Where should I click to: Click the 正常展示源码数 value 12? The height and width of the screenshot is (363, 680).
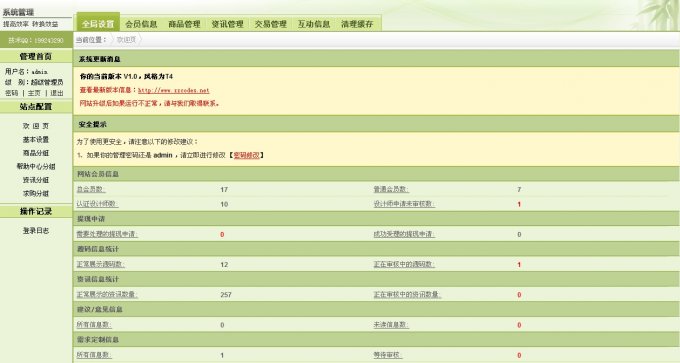point(224,265)
